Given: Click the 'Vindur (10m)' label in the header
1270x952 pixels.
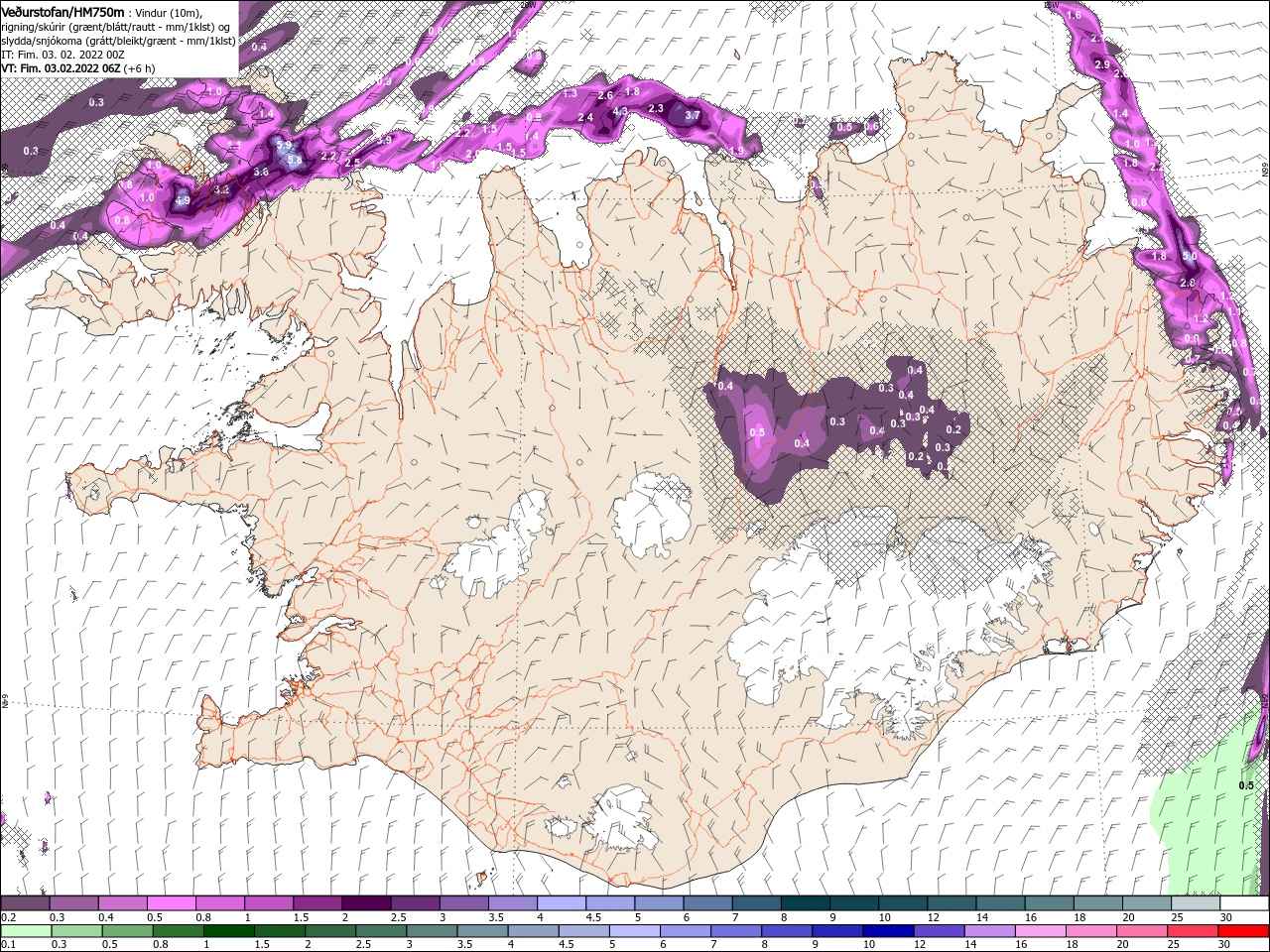Looking at the screenshot, I should 167,13.
